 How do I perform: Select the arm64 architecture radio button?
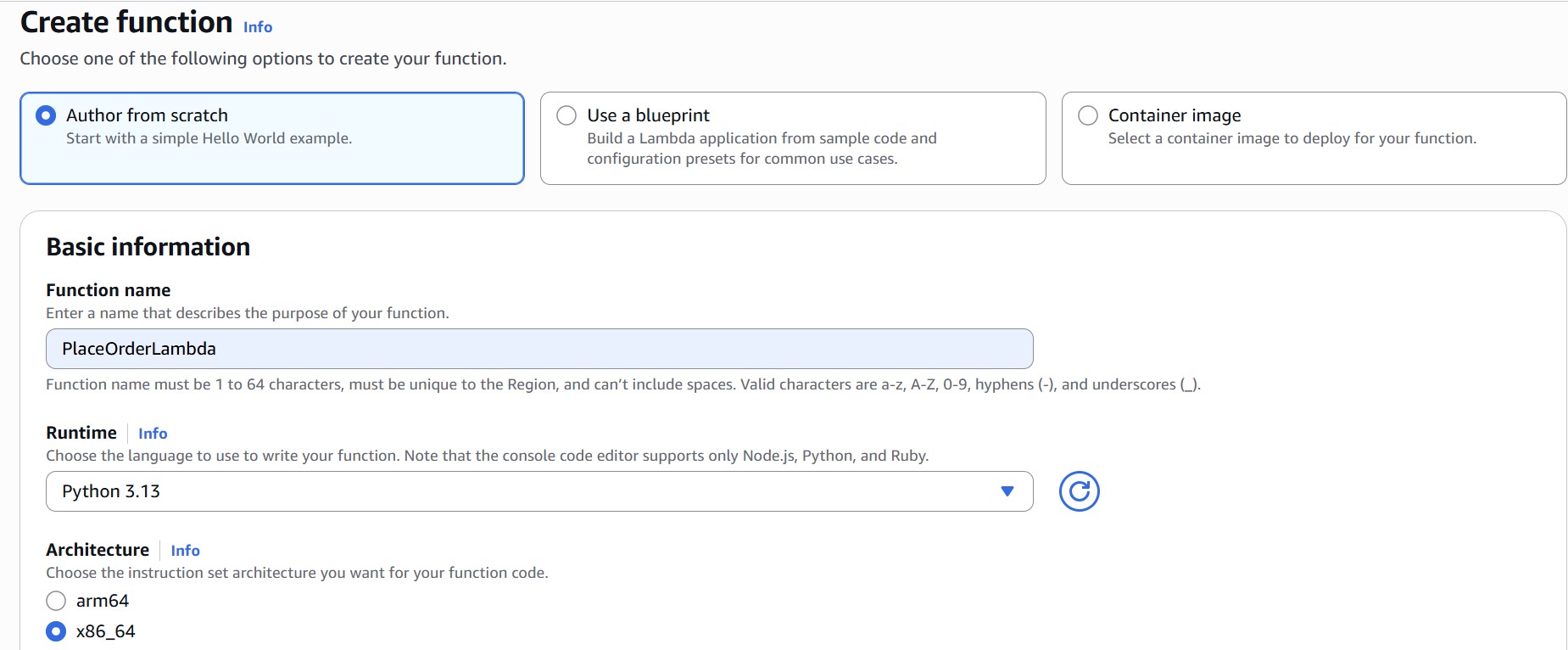56,601
